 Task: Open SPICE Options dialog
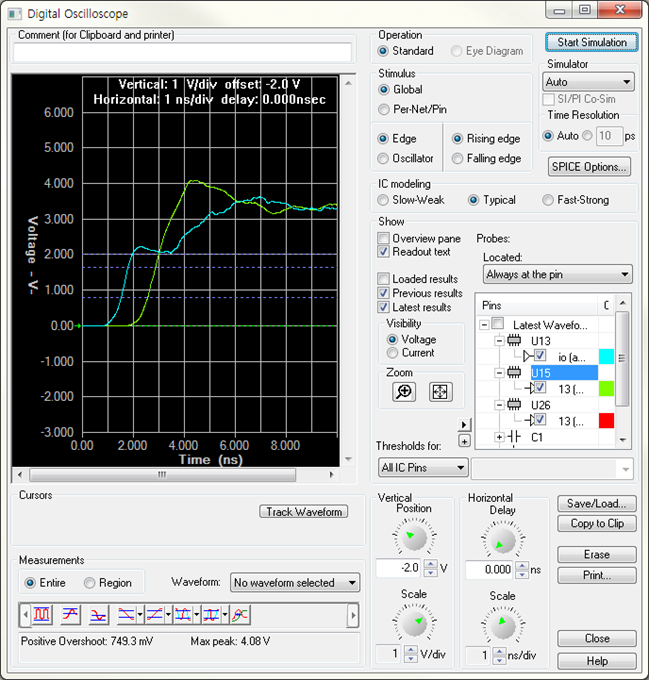[x=589, y=167]
